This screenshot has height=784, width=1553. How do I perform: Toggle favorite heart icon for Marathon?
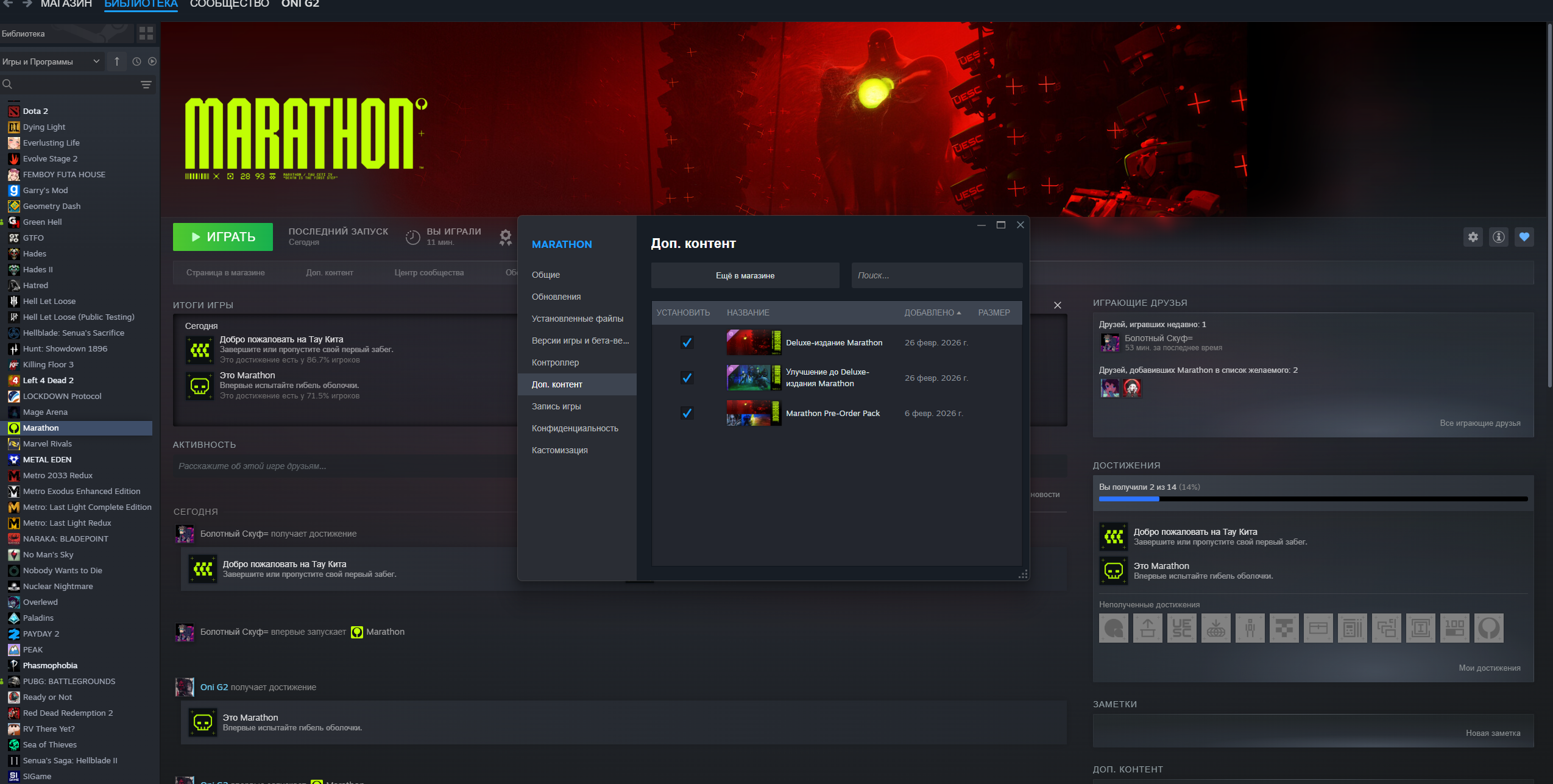coord(1524,237)
